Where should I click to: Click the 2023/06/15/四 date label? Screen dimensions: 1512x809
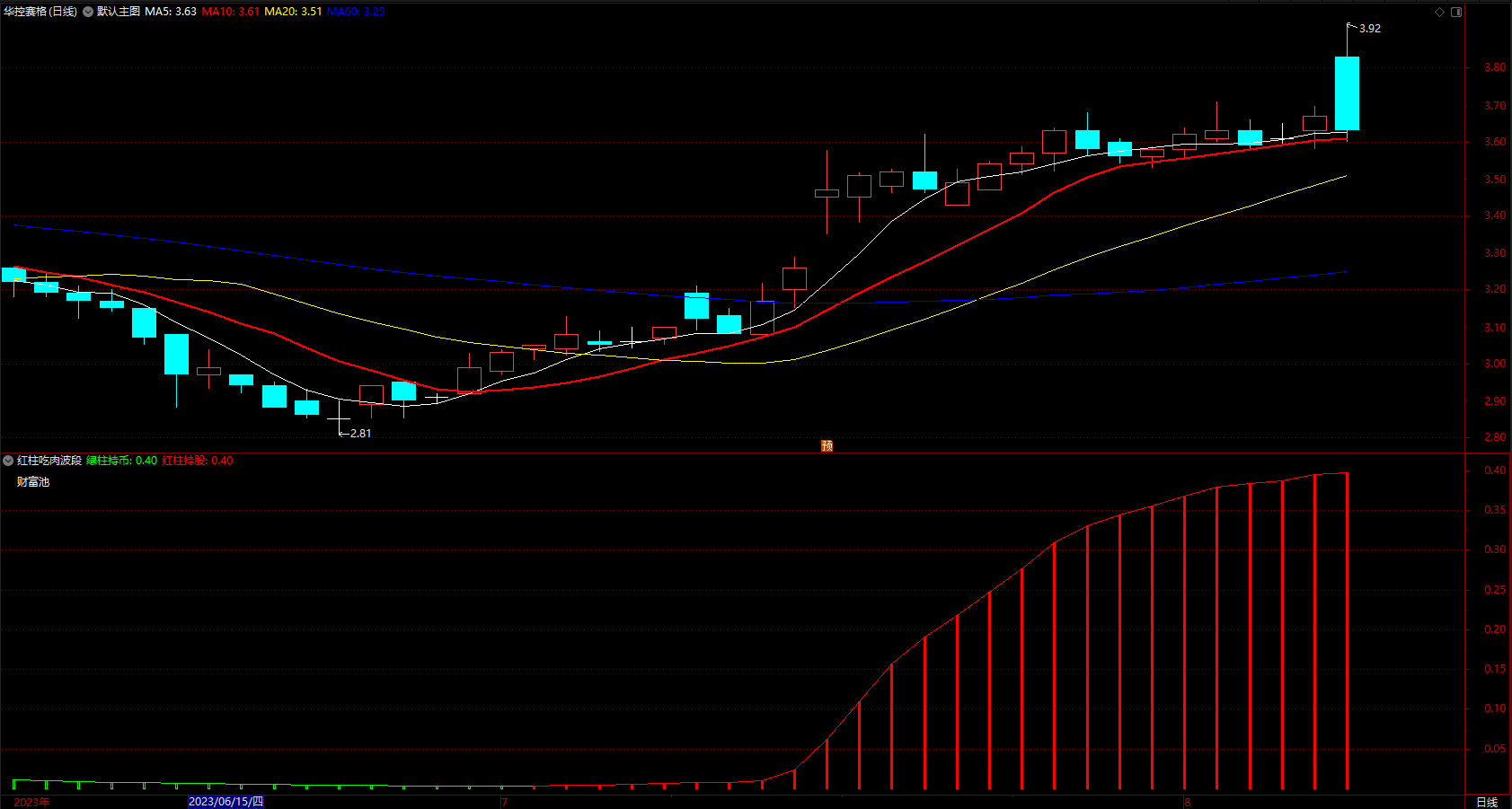pos(225,802)
